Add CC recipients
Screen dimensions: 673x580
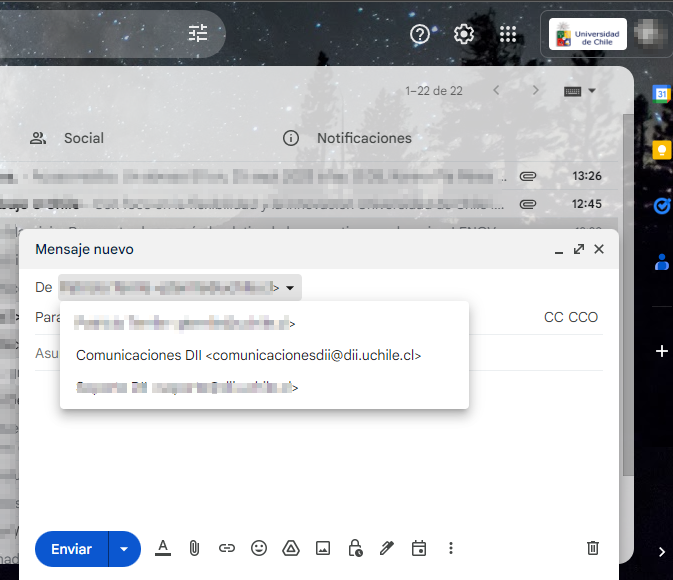tap(553, 317)
